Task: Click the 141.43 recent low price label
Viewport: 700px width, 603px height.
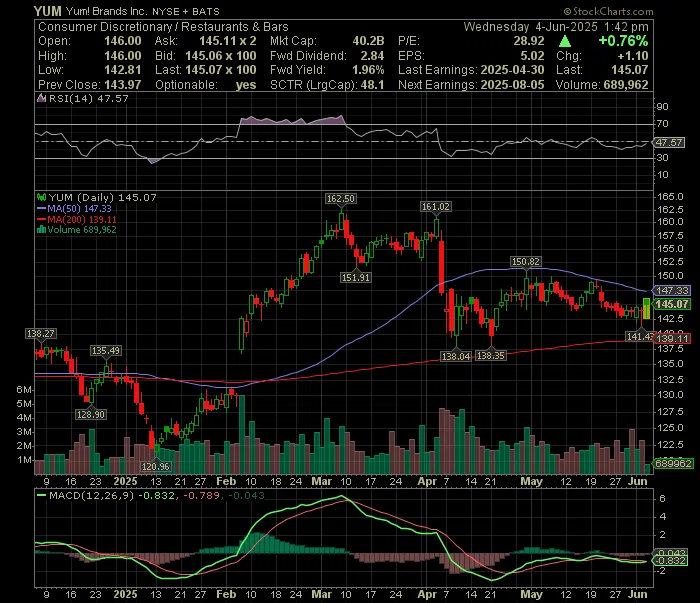Action: [639, 337]
